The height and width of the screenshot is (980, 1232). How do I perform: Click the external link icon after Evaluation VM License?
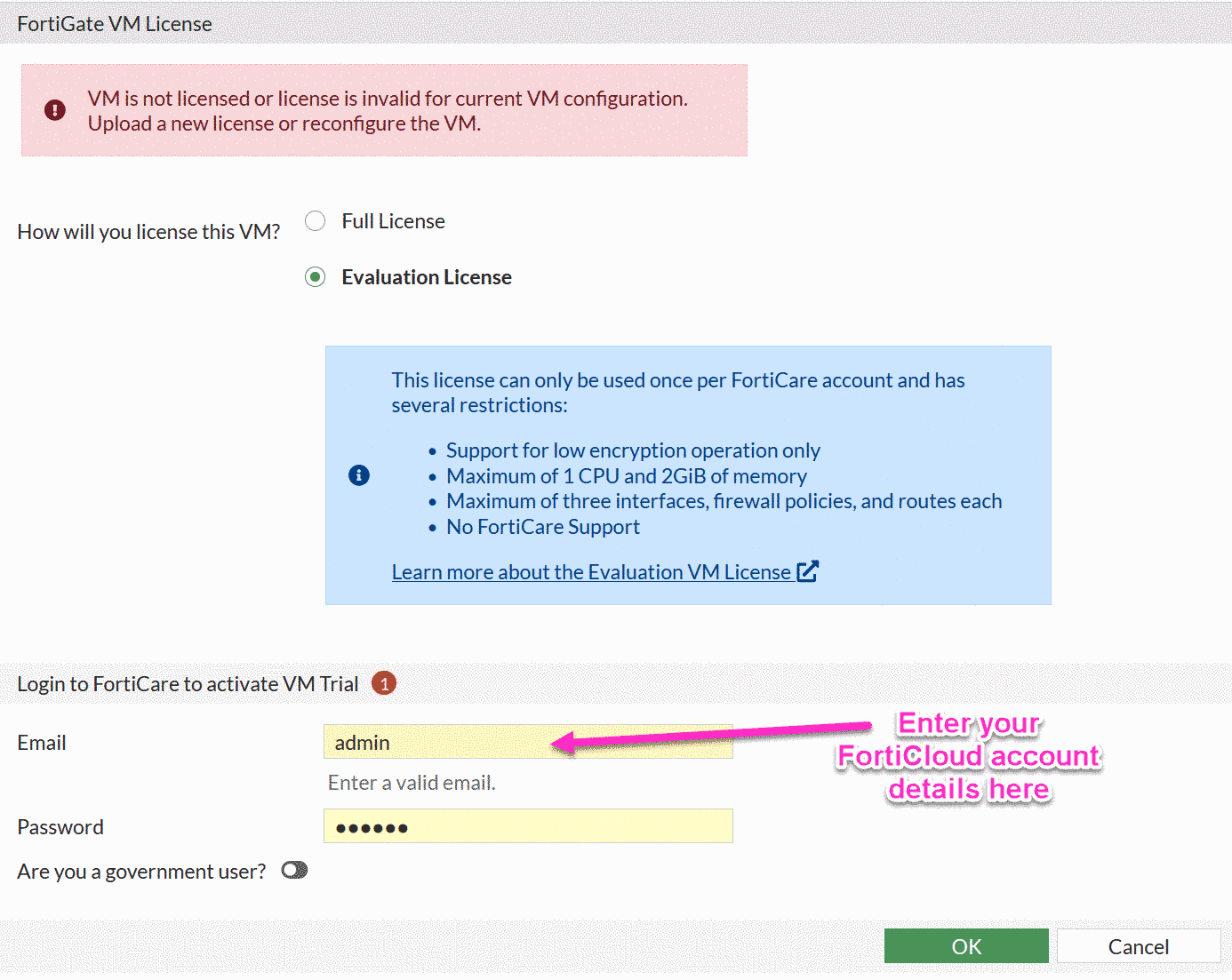[808, 571]
